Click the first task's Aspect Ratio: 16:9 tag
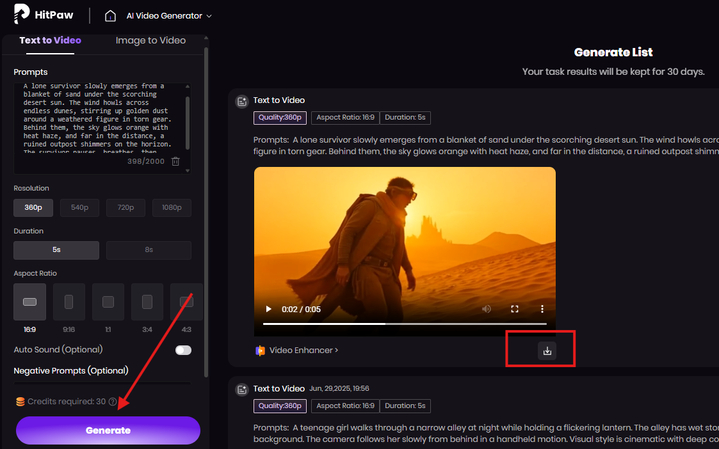Viewport: 719px width, 449px height. pos(345,117)
